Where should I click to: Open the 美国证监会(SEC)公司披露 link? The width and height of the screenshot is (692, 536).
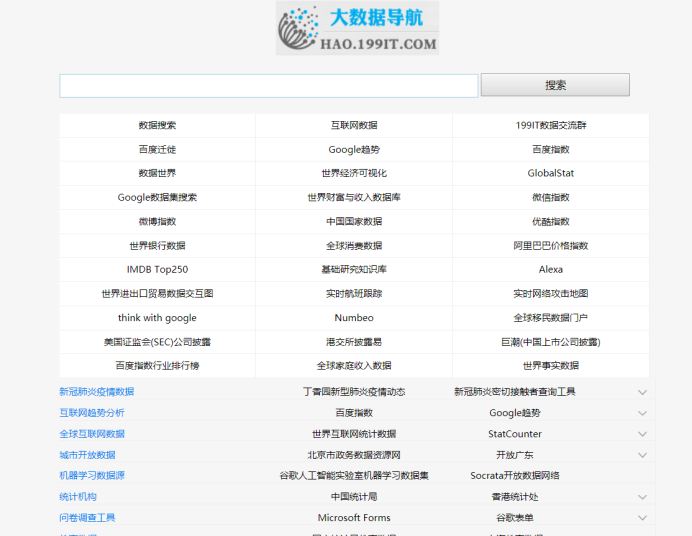click(x=157, y=342)
